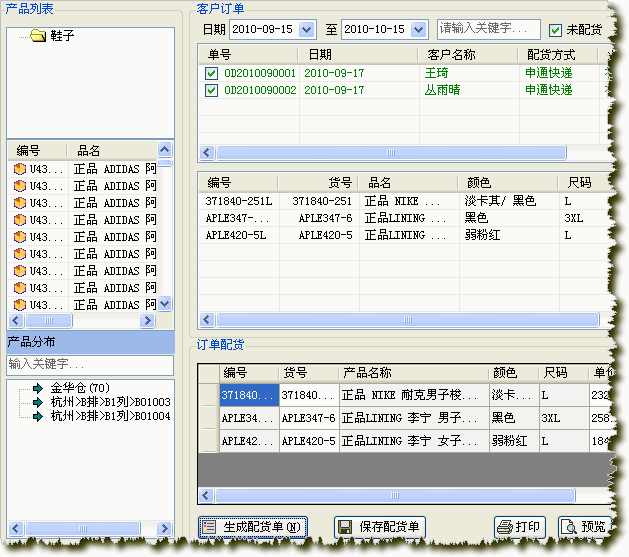Click the 产品名称 column header in 订单配货
629x557 pixels.
point(413,373)
